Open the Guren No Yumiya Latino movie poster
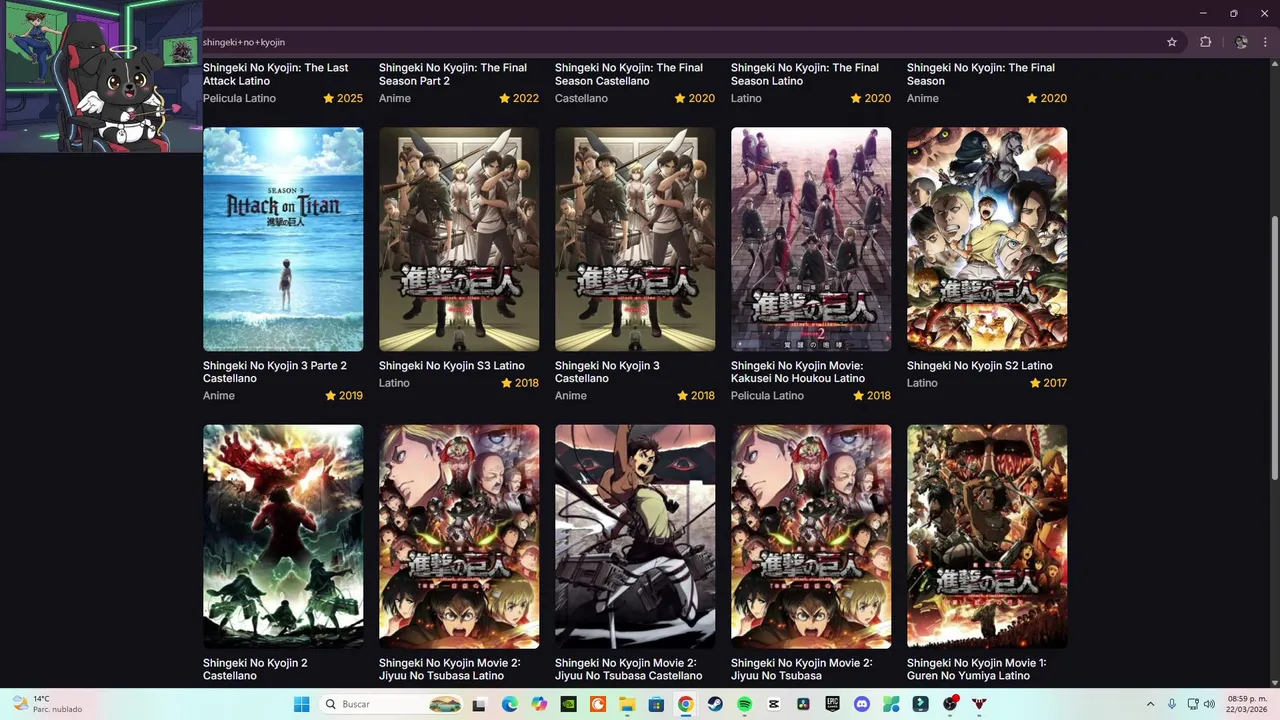 click(987, 537)
